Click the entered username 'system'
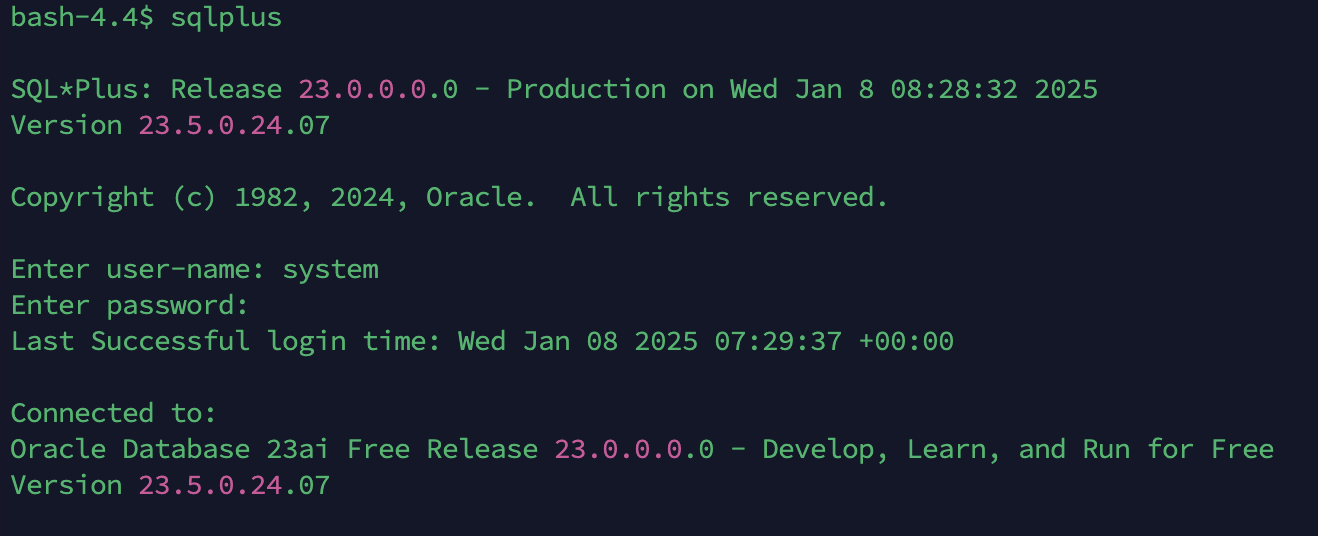The height and width of the screenshot is (536, 1318). click(330, 270)
